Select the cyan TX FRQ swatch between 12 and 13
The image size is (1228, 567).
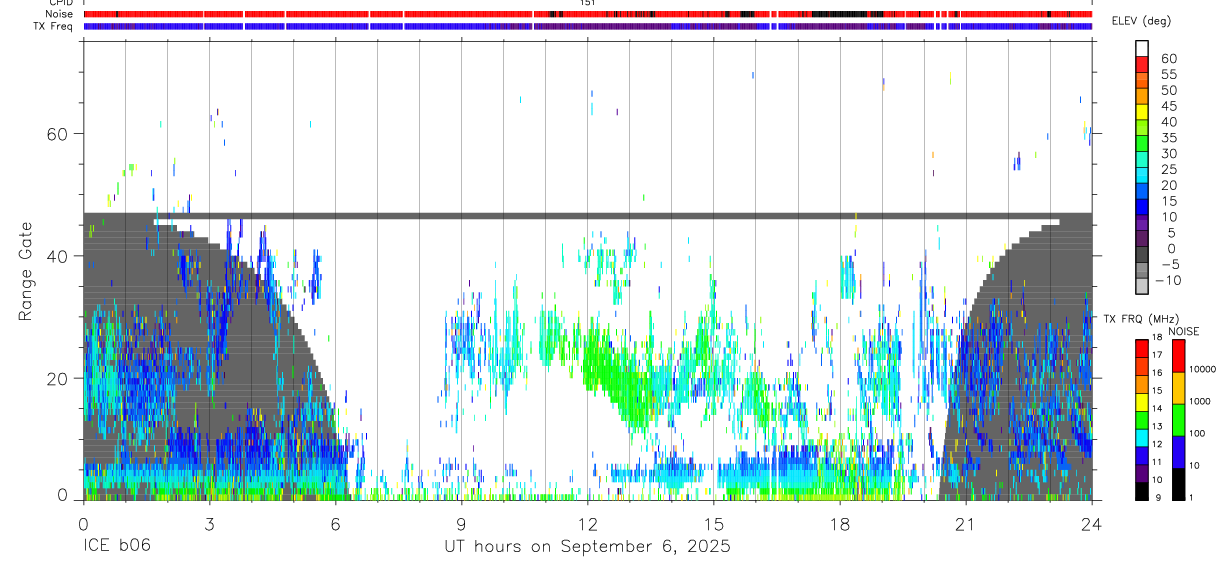pyautogui.click(x=1142, y=437)
